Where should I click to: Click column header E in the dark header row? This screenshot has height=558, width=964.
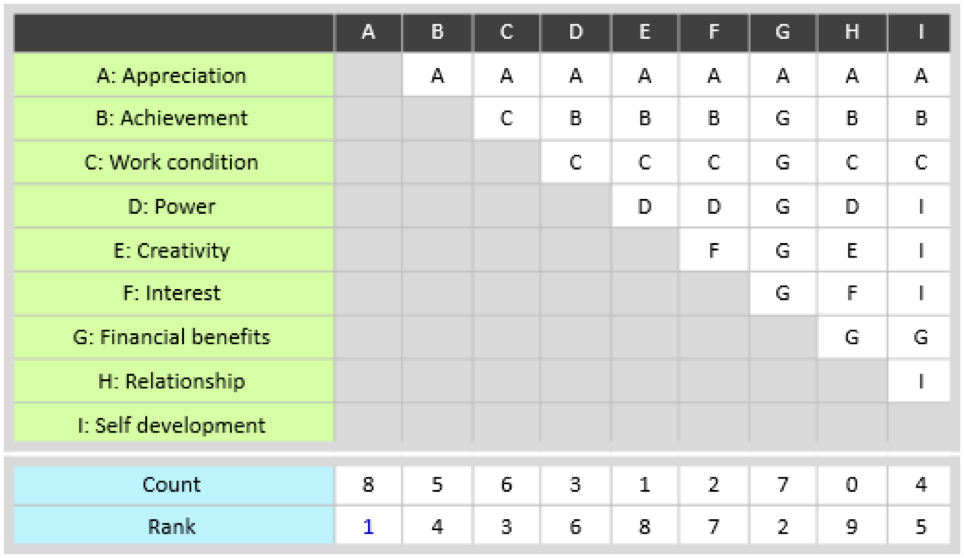point(644,32)
